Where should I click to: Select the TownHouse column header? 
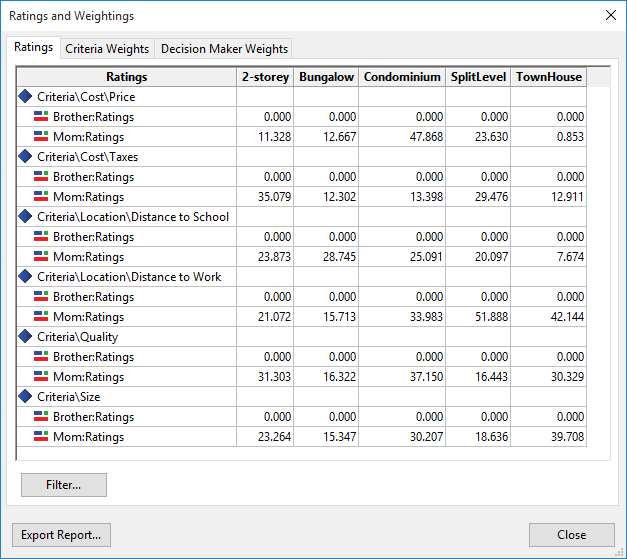(x=548, y=77)
